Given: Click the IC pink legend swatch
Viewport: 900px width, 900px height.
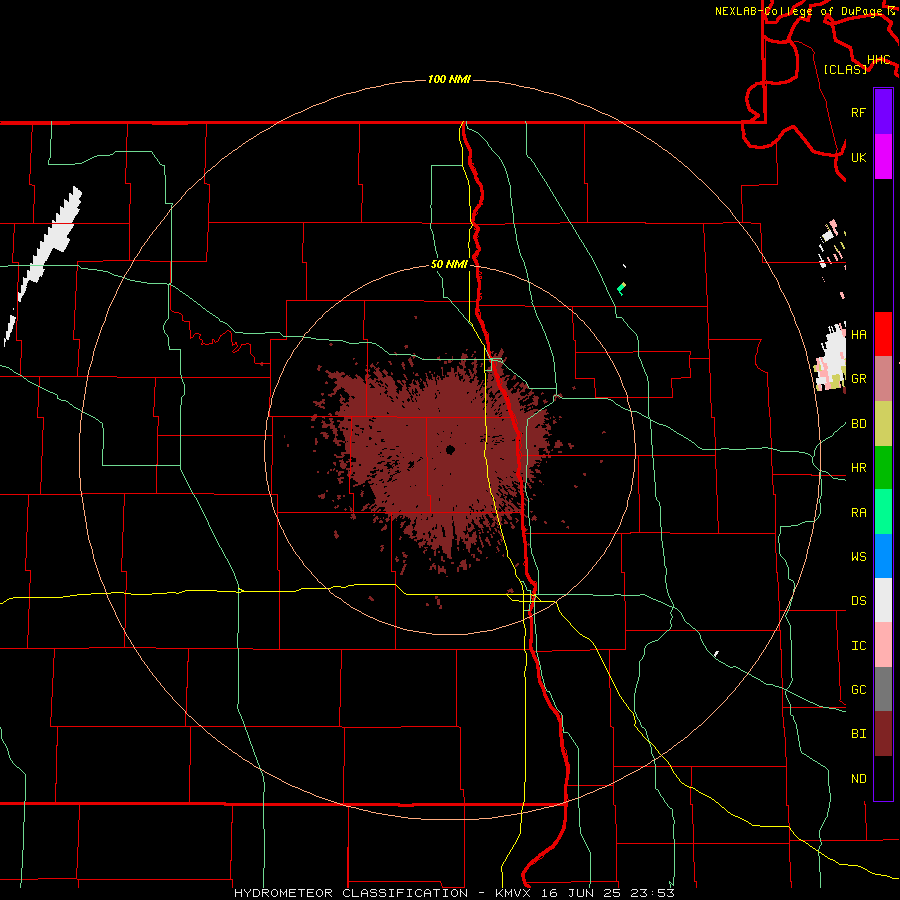Looking at the screenshot, I should point(883,645).
